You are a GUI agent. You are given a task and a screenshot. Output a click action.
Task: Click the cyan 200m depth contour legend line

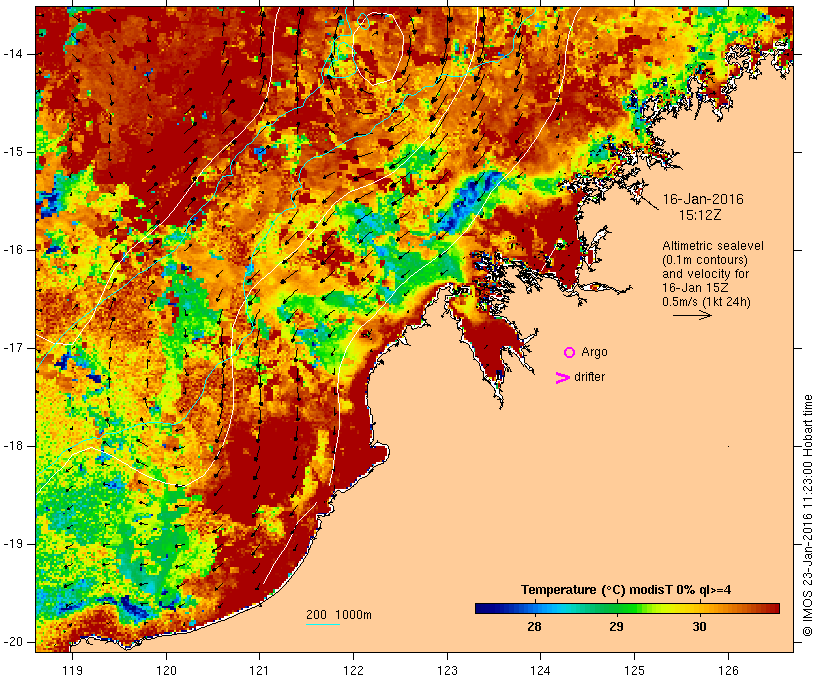[323, 624]
